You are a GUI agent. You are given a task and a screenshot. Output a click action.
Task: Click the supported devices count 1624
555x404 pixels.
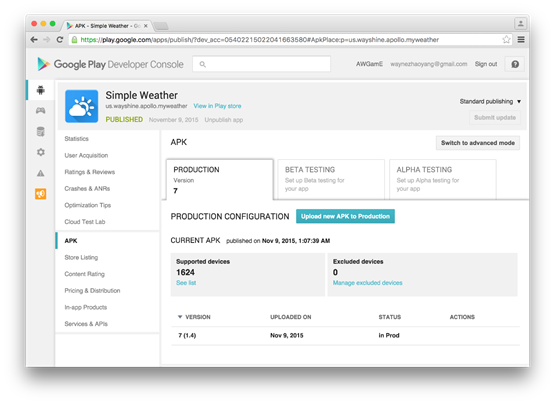[185, 272]
